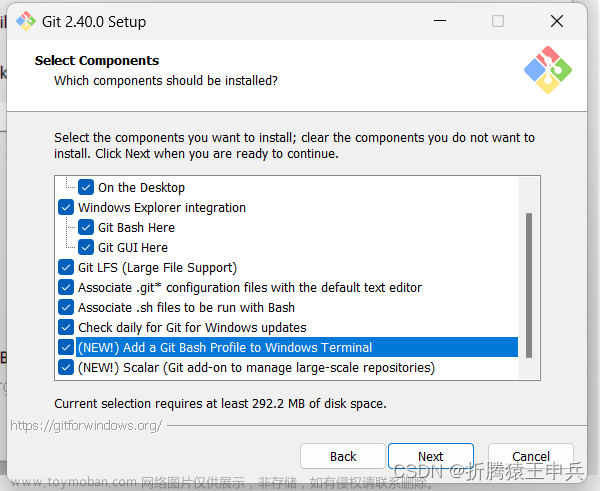Uncheck the Git Bash Here checkbox
Image resolution: width=600 pixels, height=491 pixels.
(x=86, y=227)
